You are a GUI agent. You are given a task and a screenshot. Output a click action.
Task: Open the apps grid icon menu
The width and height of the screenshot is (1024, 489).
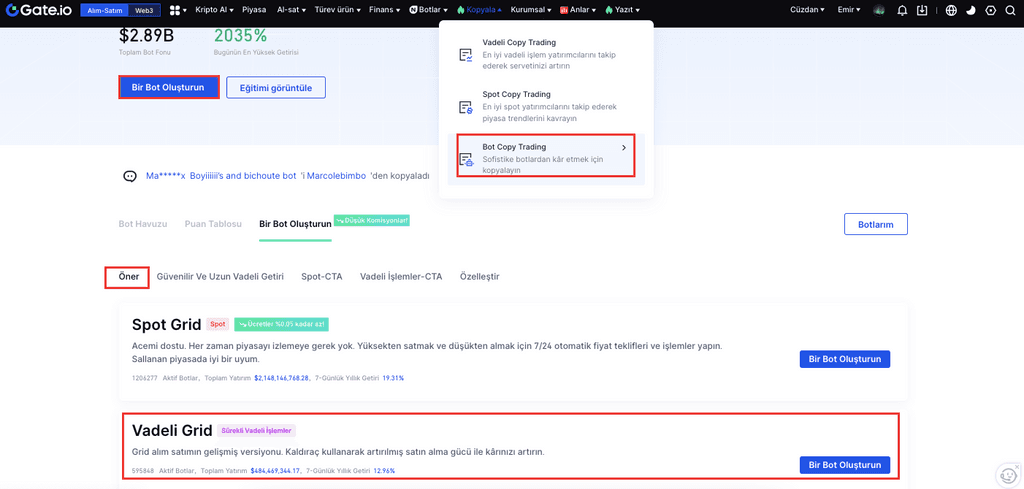coord(175,10)
